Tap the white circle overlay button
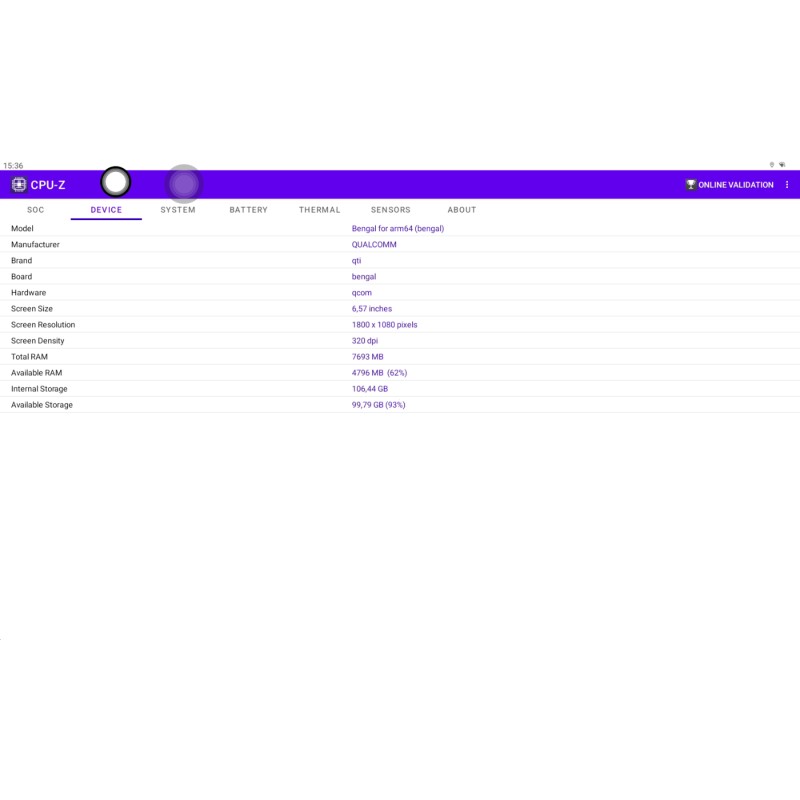Image resolution: width=800 pixels, height=800 pixels. pyautogui.click(x=116, y=182)
